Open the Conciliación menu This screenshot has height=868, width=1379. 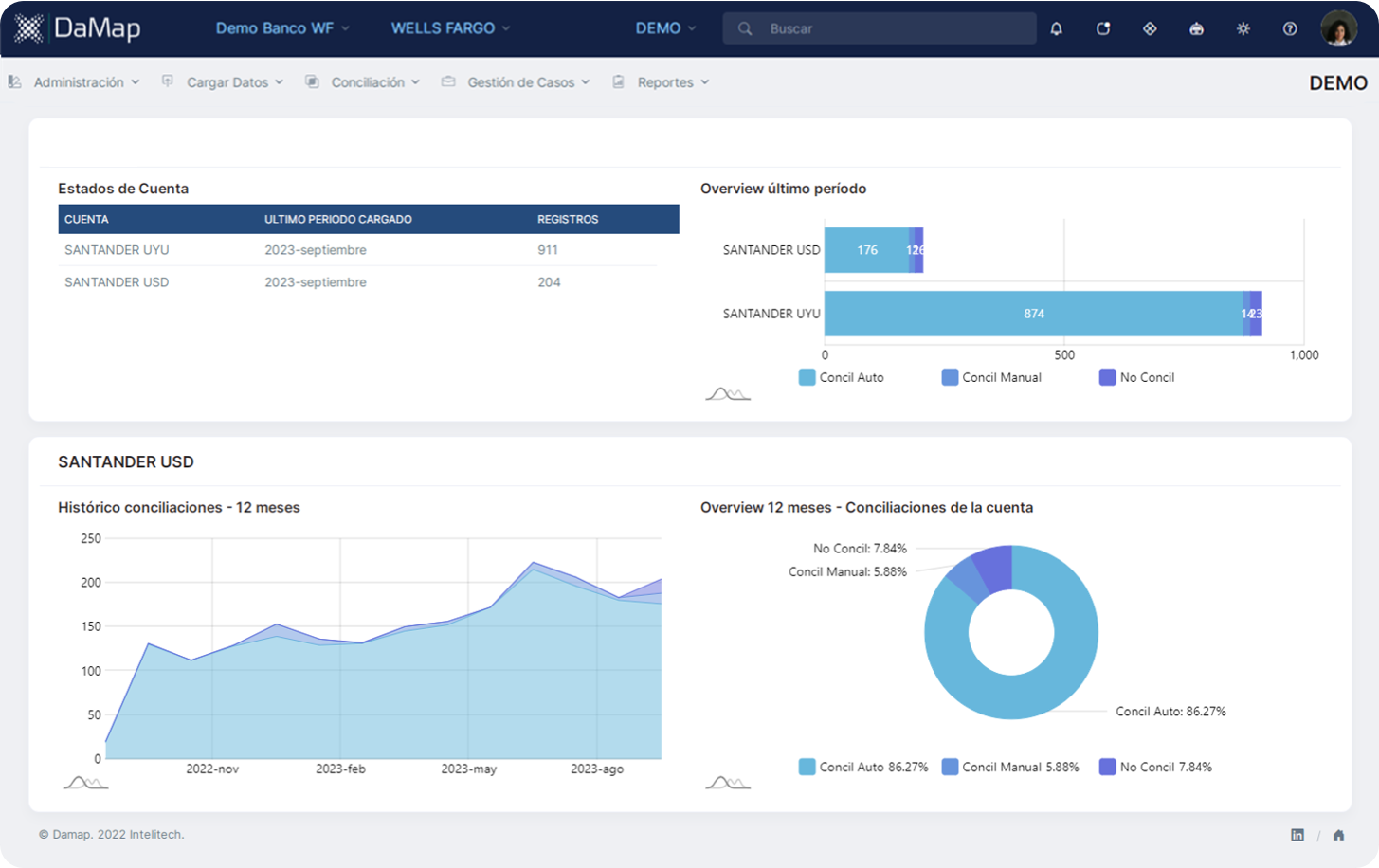(x=370, y=81)
